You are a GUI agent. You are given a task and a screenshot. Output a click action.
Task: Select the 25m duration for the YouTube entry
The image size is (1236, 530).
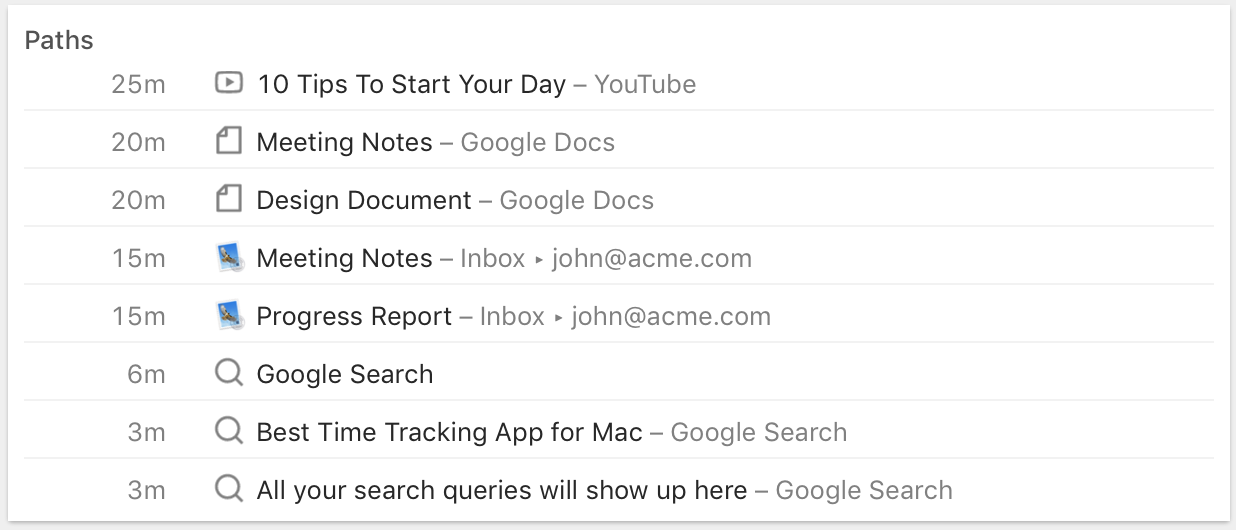pyautogui.click(x=138, y=84)
